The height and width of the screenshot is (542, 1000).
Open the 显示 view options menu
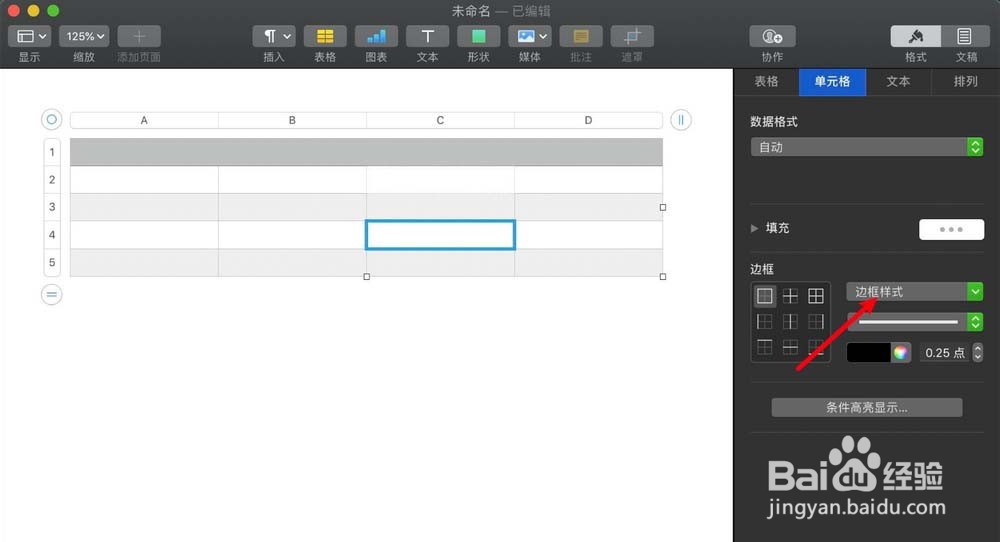(29, 36)
